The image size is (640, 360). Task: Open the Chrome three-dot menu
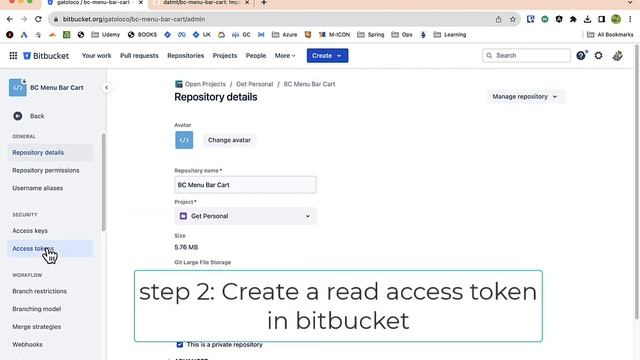pyautogui.click(x=630, y=19)
